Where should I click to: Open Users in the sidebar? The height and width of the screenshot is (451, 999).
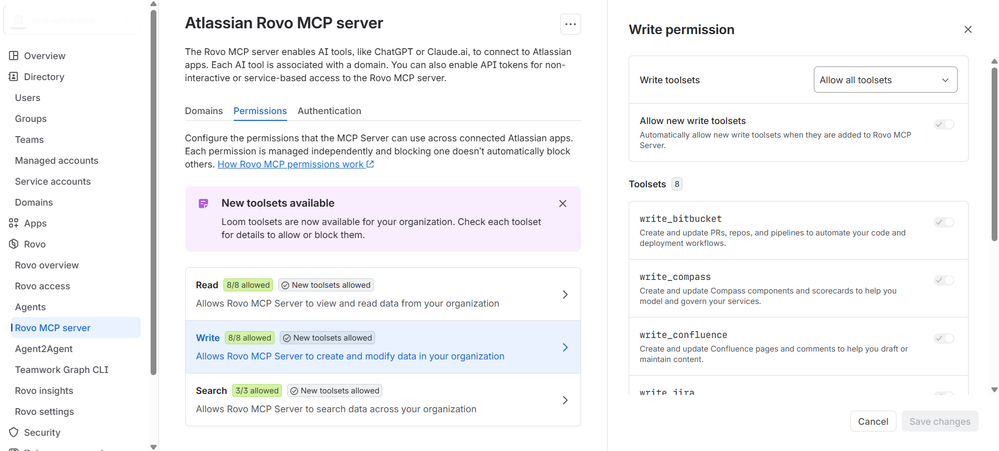[x=27, y=97]
